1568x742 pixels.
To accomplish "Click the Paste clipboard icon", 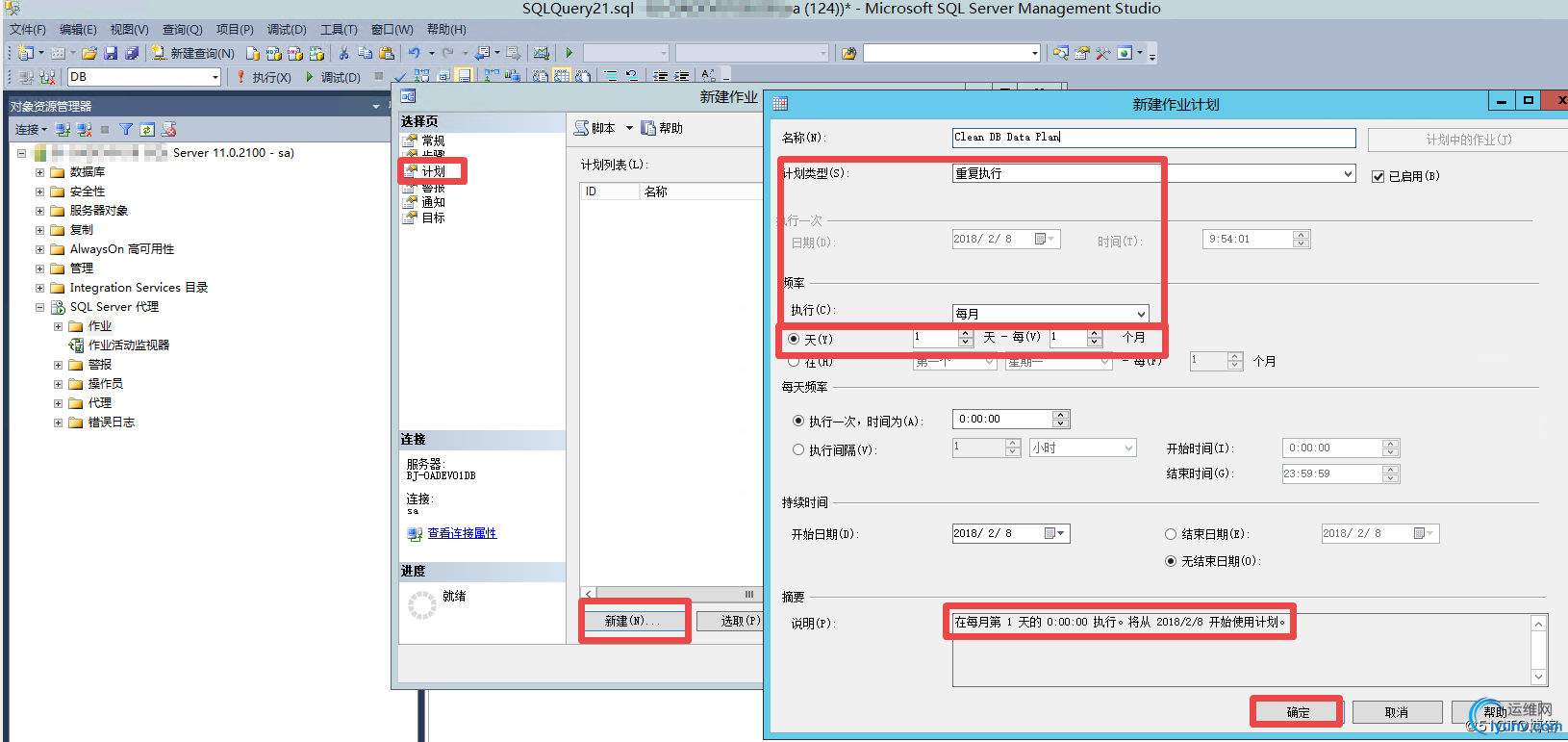I will click(387, 53).
